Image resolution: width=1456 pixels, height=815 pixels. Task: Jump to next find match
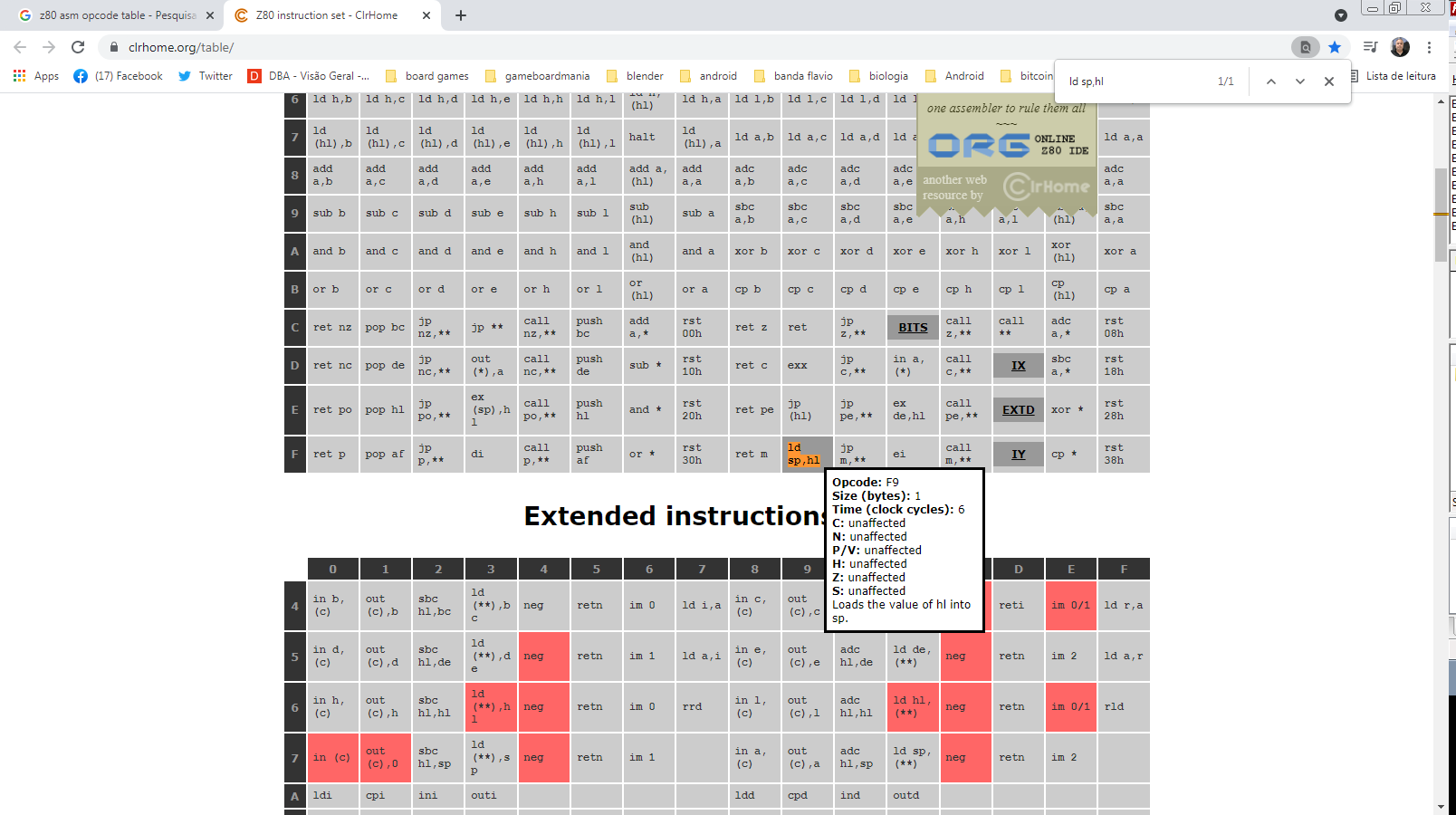(x=1300, y=81)
